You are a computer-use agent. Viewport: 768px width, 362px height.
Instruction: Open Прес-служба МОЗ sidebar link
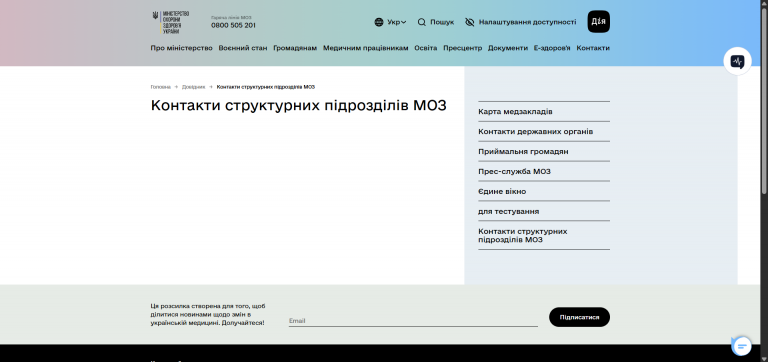(x=514, y=171)
